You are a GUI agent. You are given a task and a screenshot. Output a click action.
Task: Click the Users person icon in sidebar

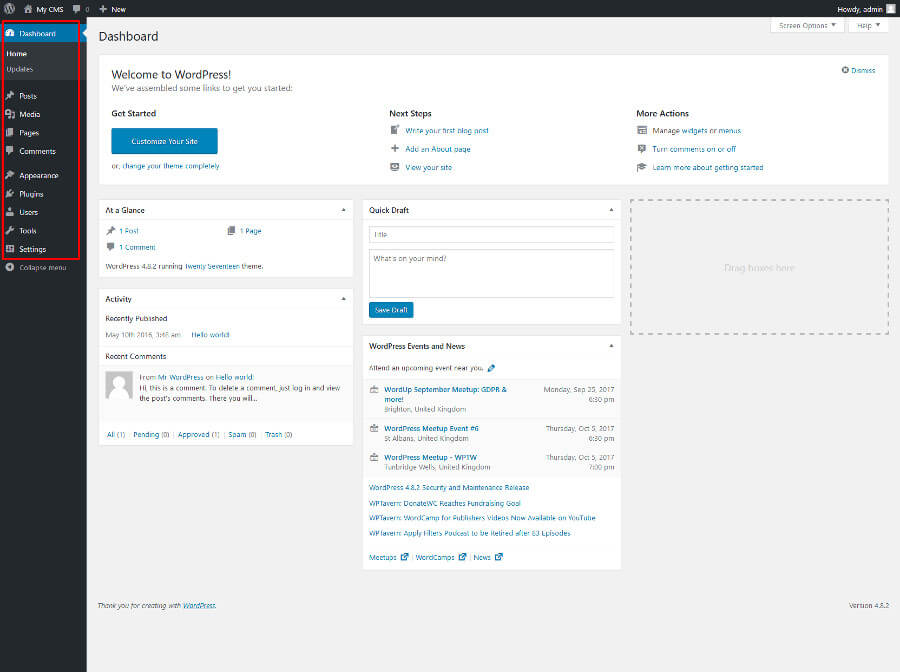click(10, 212)
